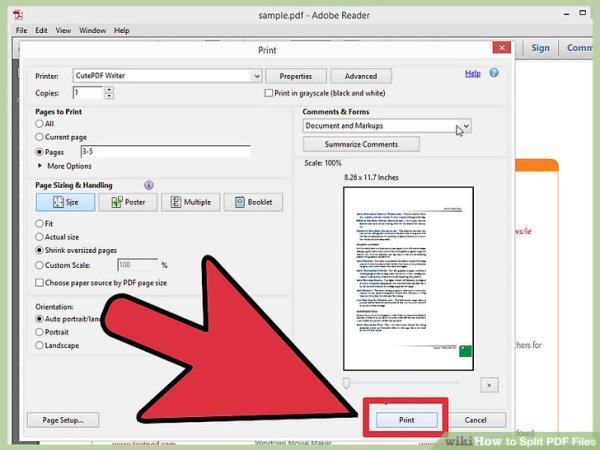
Task: Click the blue Help question mark icon
Action: (x=494, y=73)
